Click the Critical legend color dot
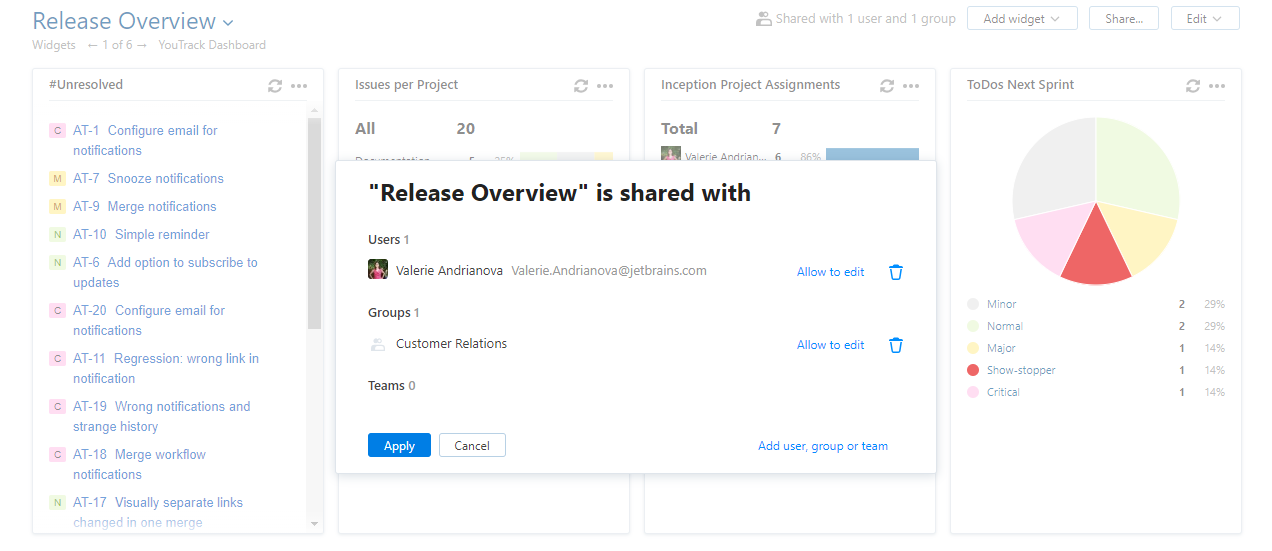The width and height of the screenshot is (1272, 551). (973, 392)
